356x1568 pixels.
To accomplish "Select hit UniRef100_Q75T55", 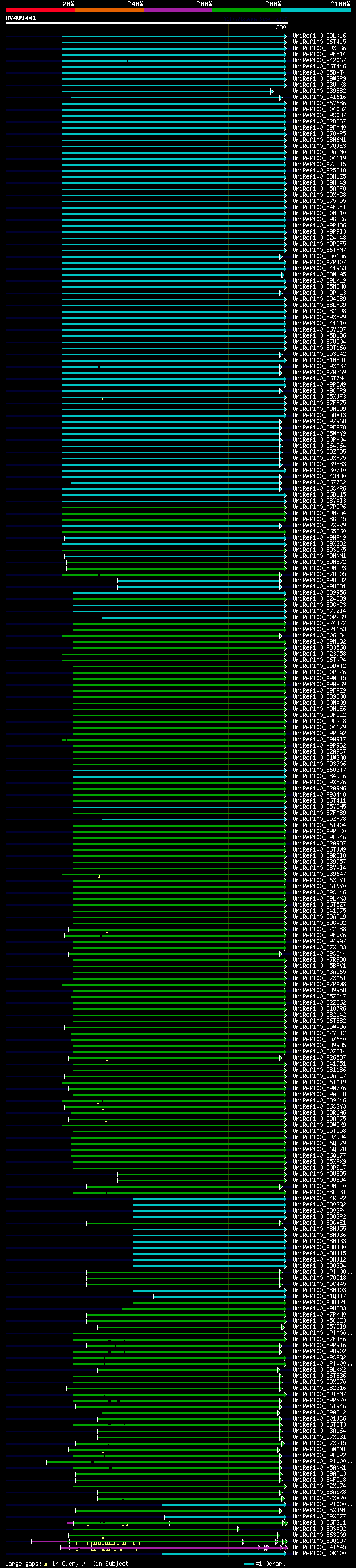I will click(319, 201).
